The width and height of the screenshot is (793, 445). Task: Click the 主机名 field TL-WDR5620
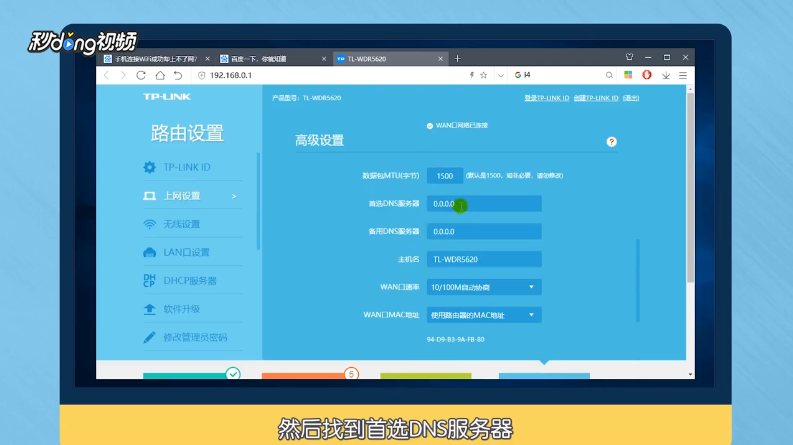pyautogui.click(x=484, y=259)
